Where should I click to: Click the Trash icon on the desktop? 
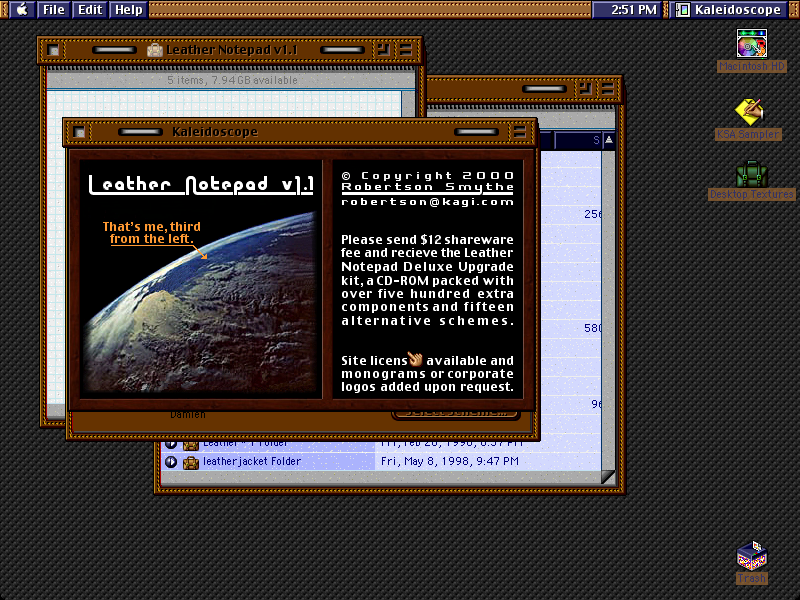(x=752, y=556)
